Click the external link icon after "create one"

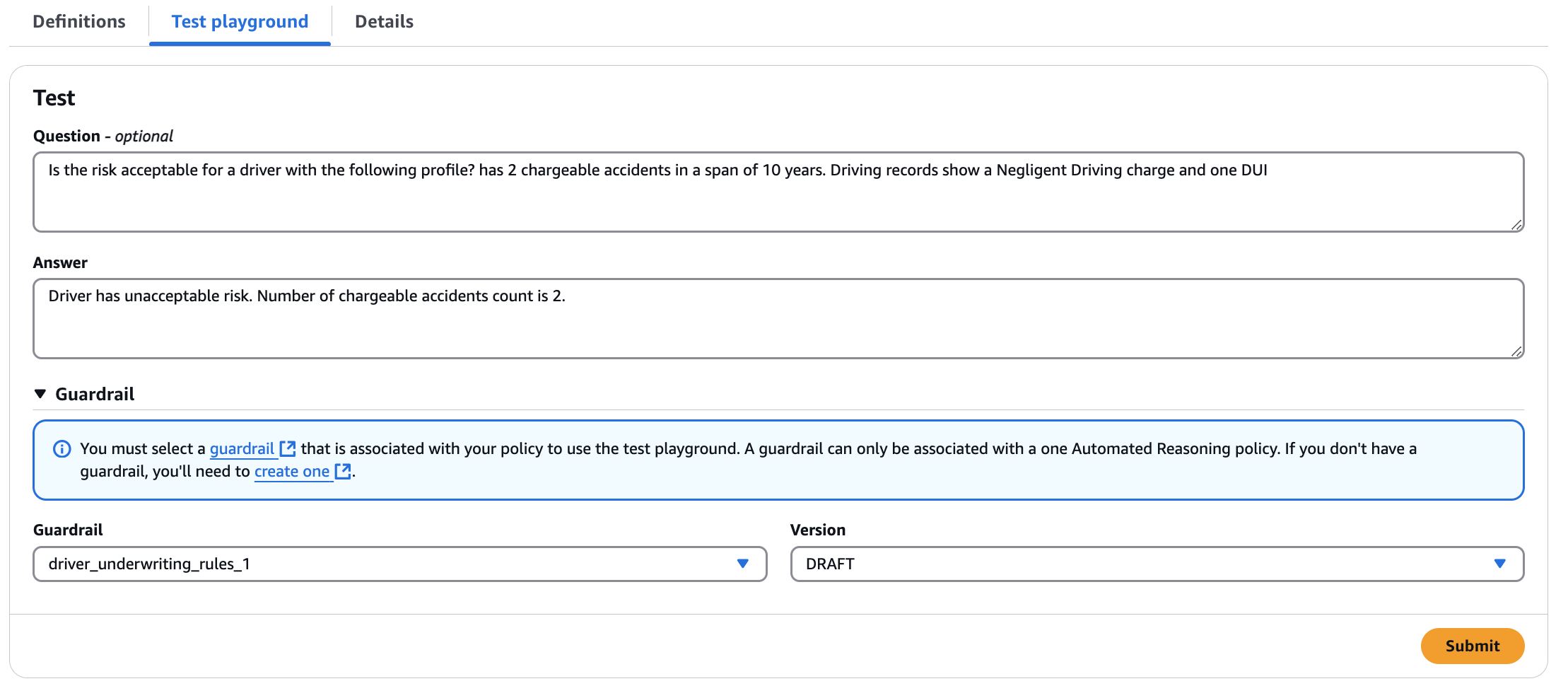click(344, 471)
